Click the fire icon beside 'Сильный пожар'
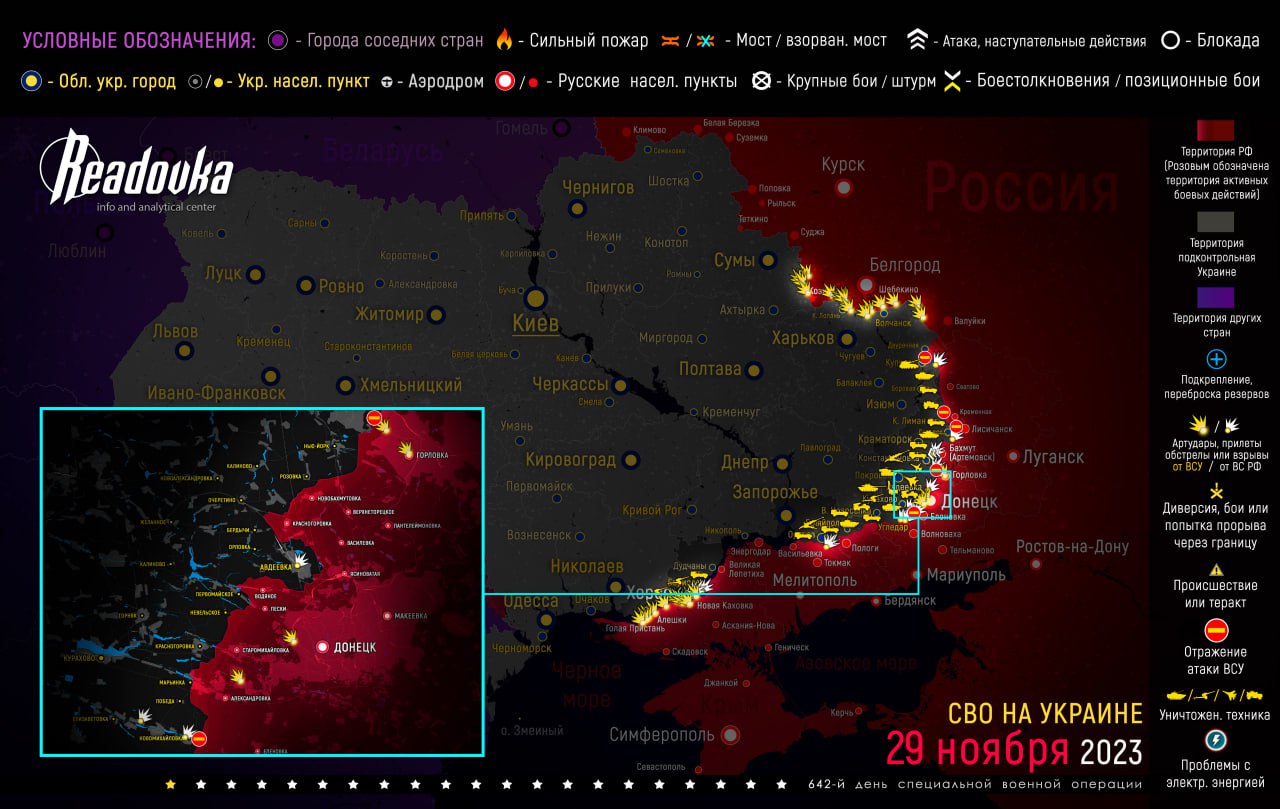The height and width of the screenshot is (809, 1280). [504, 41]
